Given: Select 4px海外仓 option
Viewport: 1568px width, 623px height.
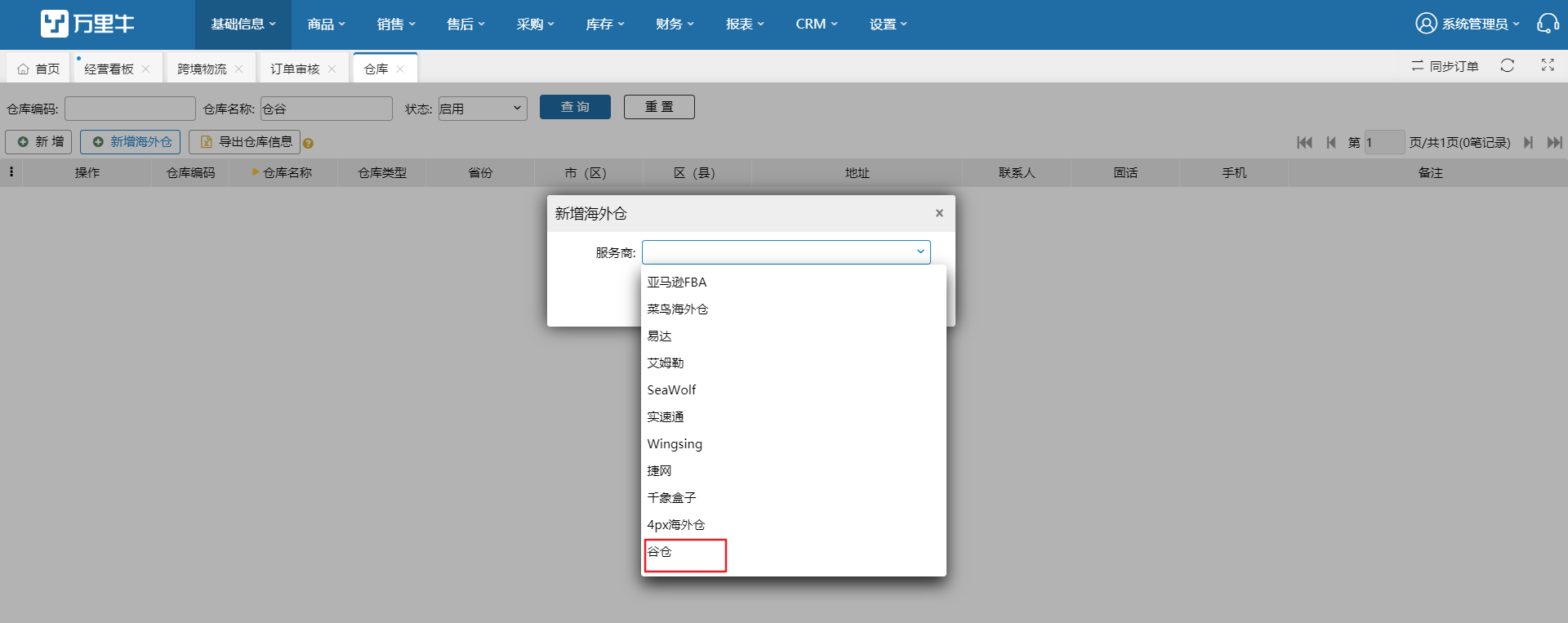Looking at the screenshot, I should (x=794, y=524).
